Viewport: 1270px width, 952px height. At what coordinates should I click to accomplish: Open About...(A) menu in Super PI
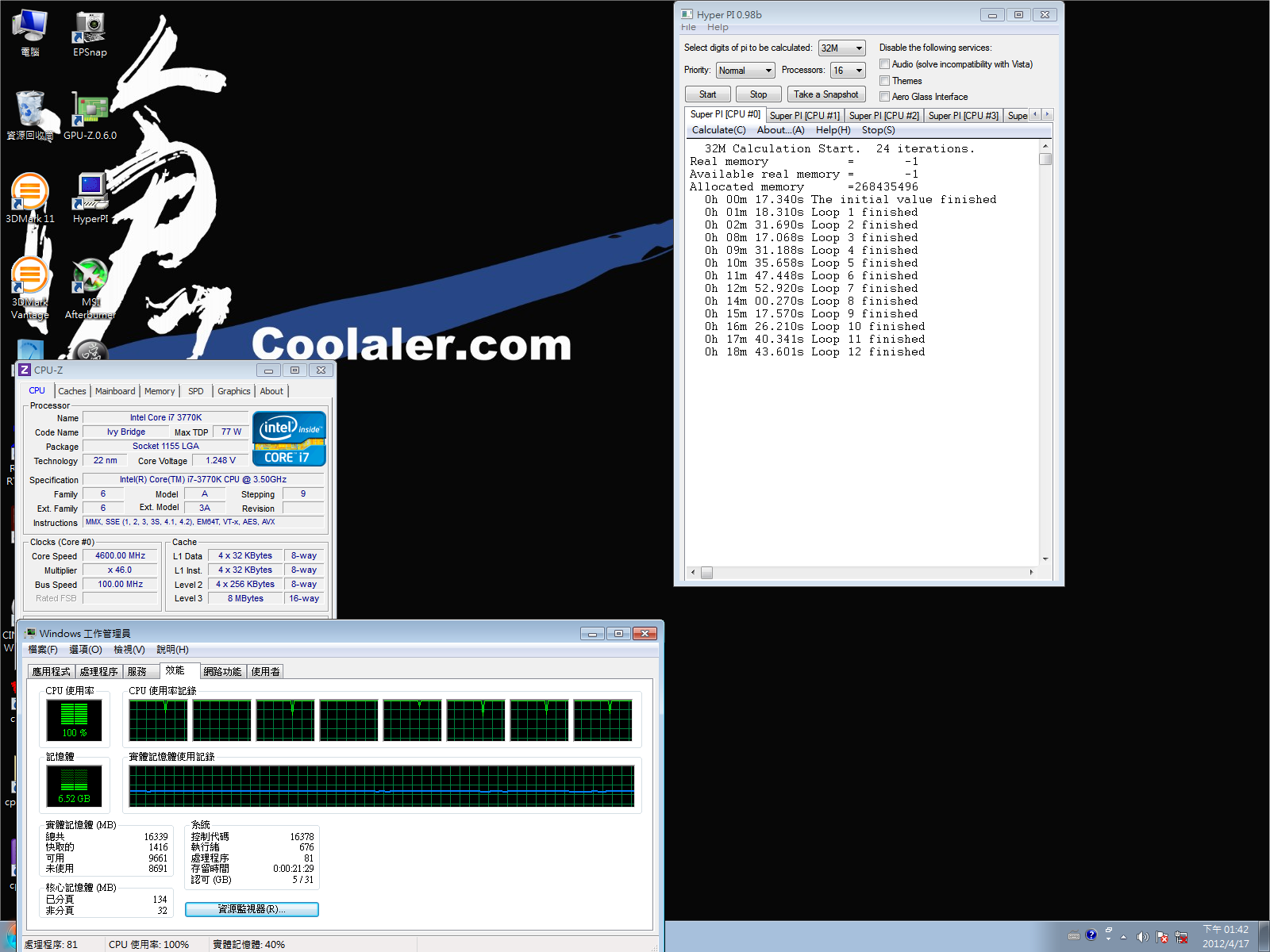(780, 130)
